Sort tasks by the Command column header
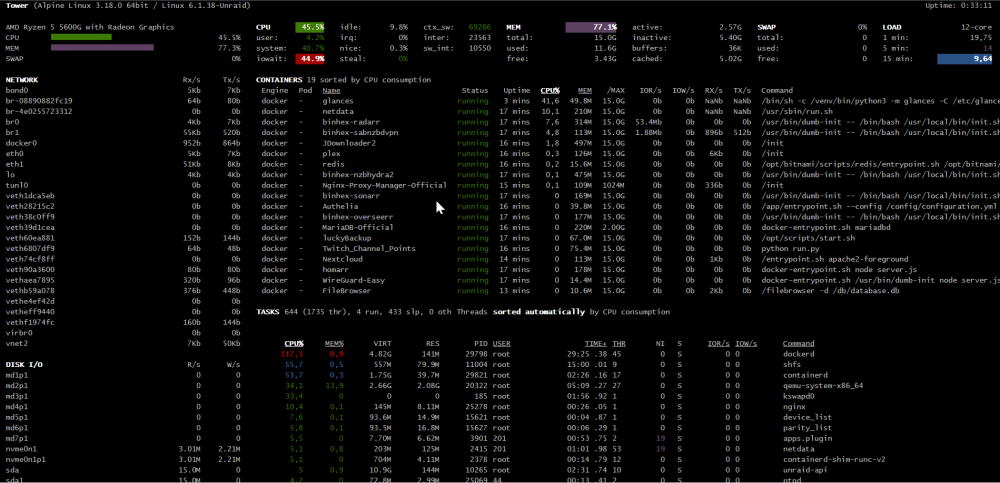1000x483 pixels. coord(798,343)
